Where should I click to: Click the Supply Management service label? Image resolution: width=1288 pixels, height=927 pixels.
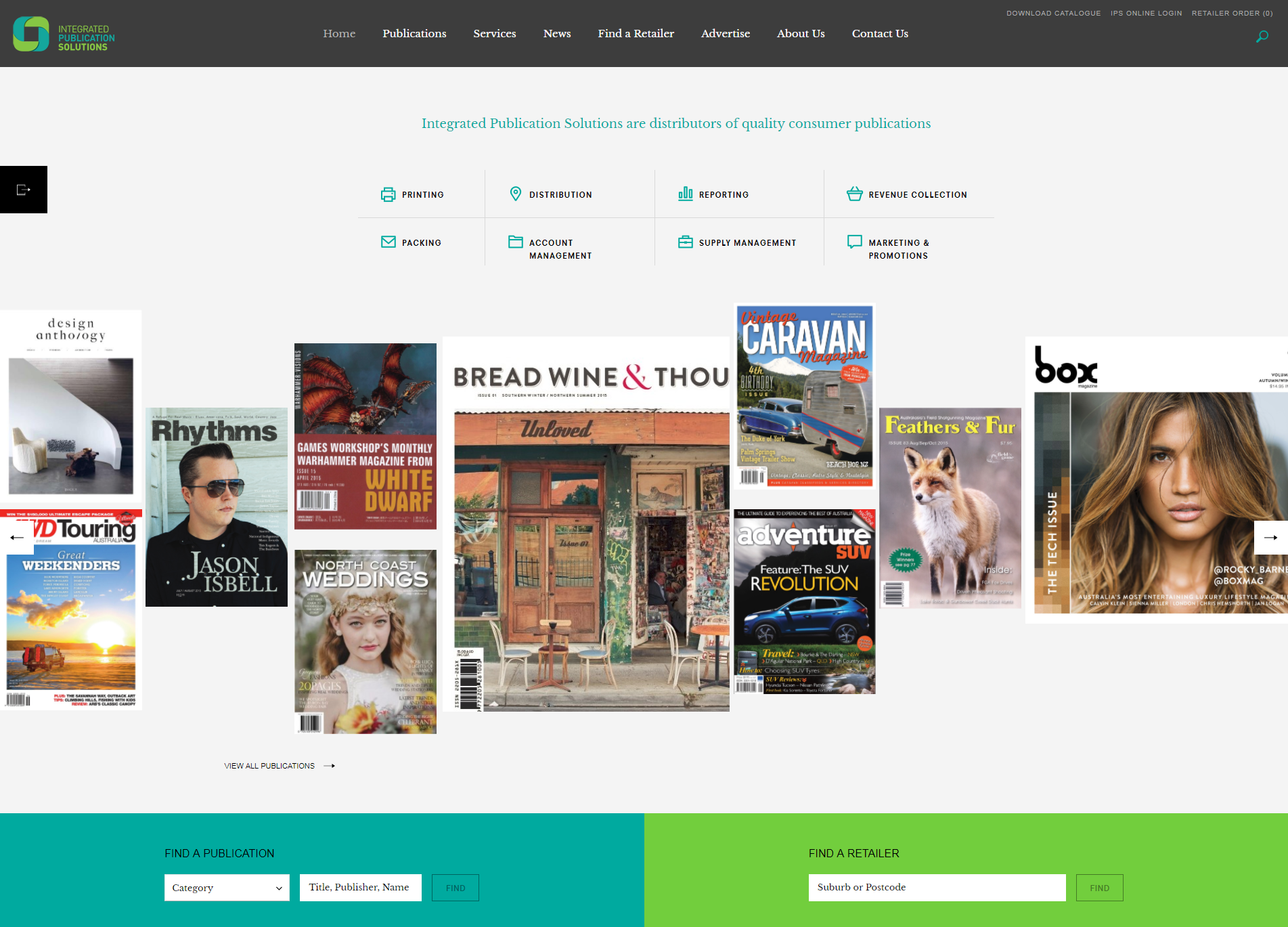pyautogui.click(x=748, y=243)
